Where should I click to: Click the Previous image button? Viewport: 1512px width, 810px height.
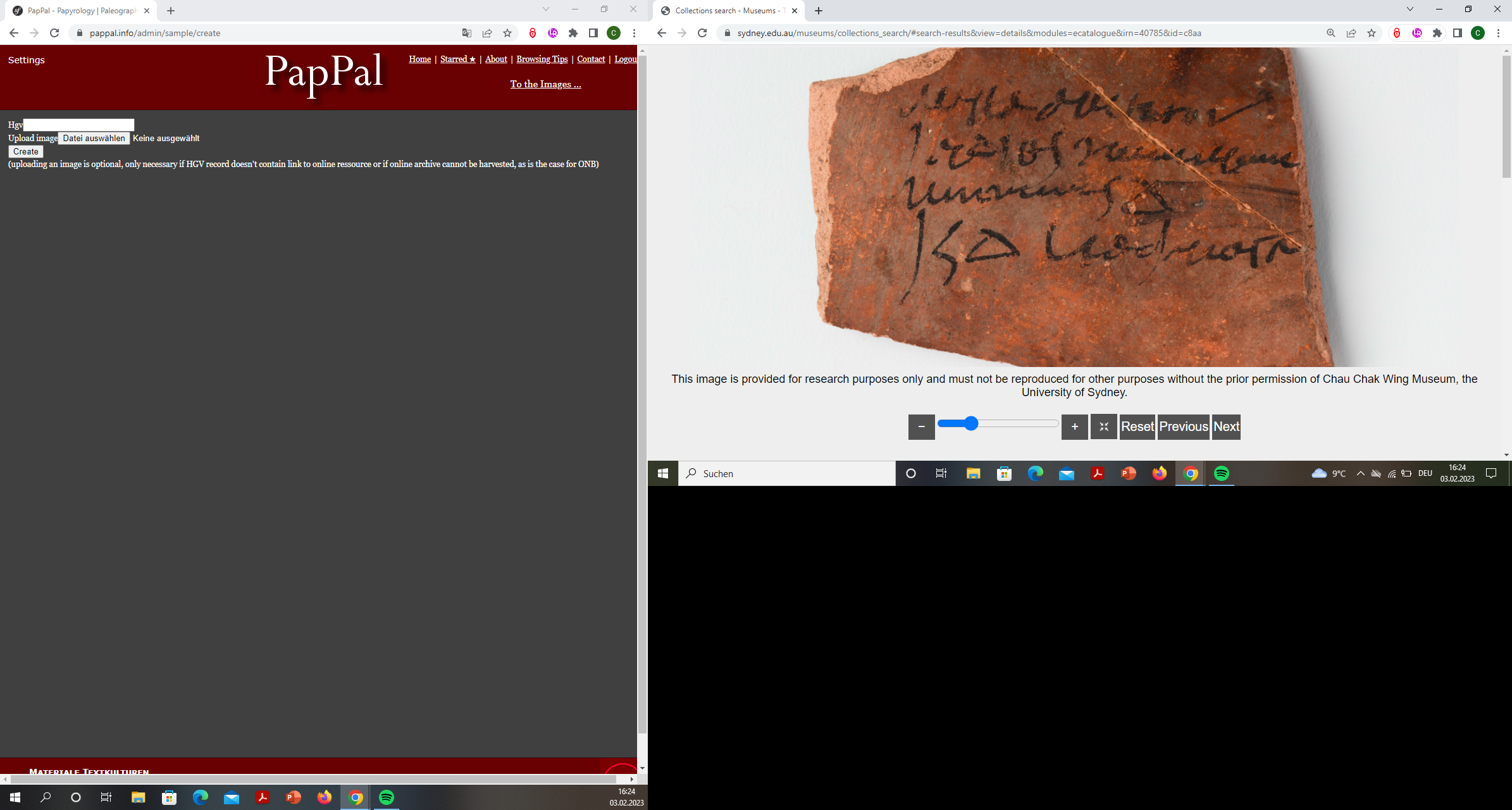tap(1184, 427)
